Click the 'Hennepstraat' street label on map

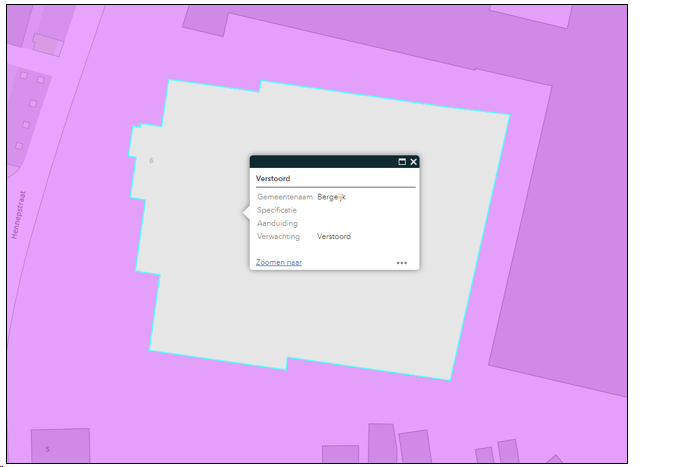coord(19,215)
